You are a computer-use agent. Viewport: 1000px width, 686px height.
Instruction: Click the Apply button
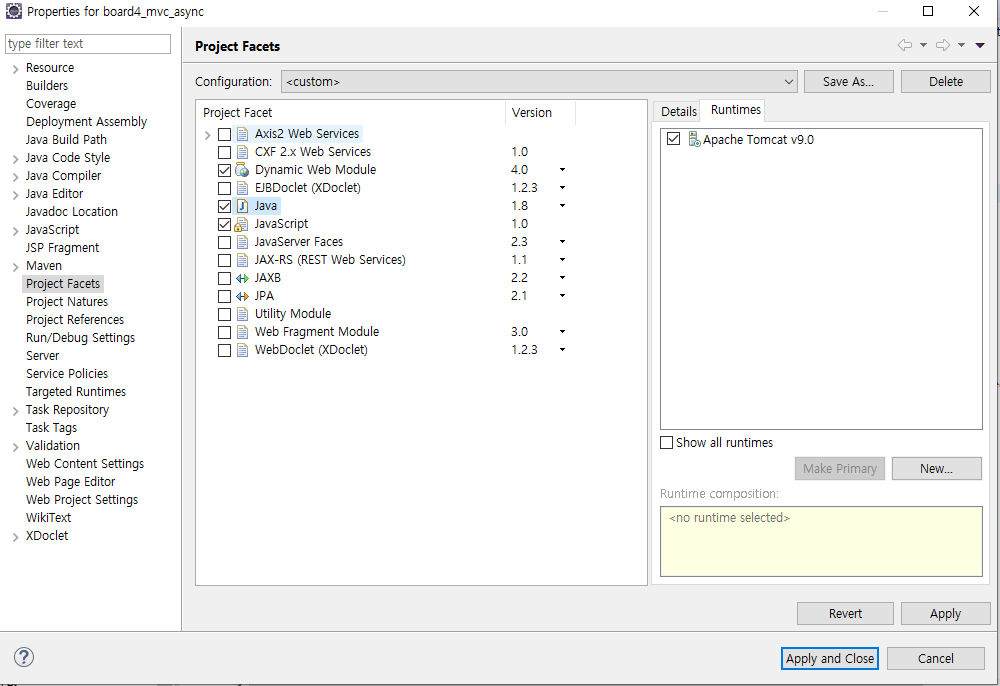tap(945, 613)
